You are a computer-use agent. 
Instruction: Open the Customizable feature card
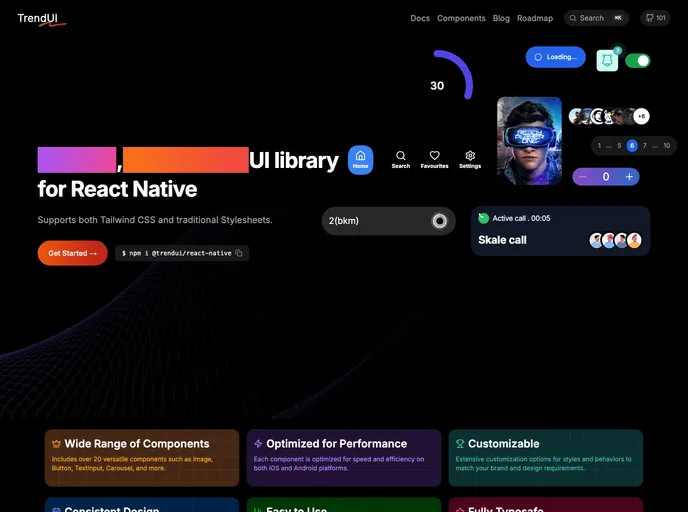[x=545, y=458]
